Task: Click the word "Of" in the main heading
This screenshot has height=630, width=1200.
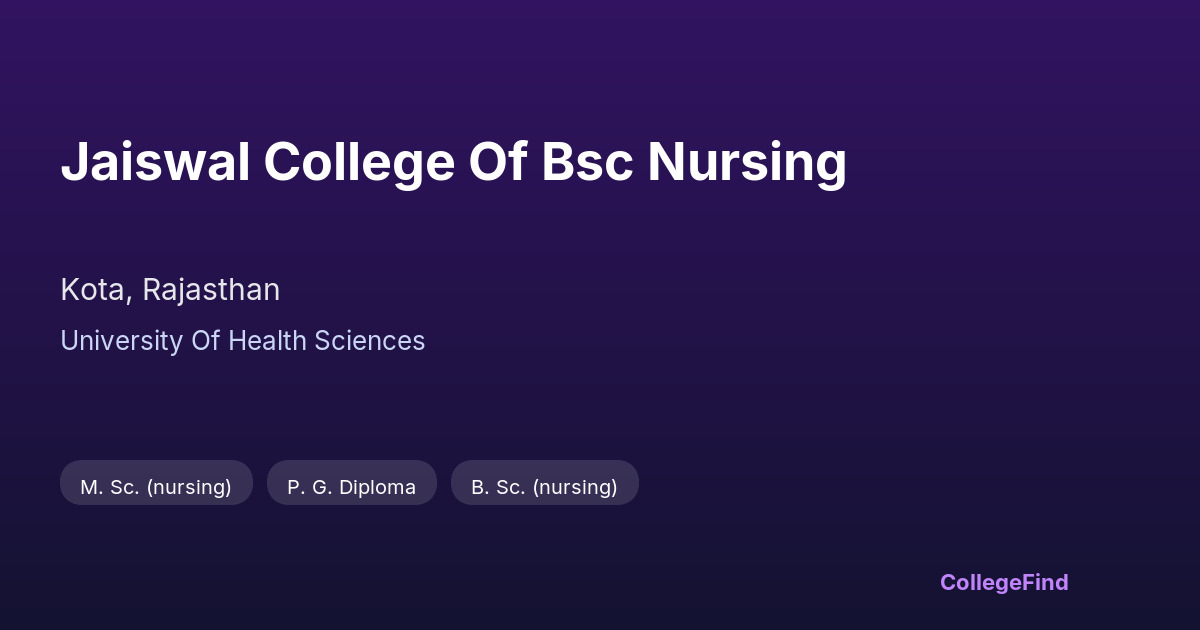Action: (497, 162)
